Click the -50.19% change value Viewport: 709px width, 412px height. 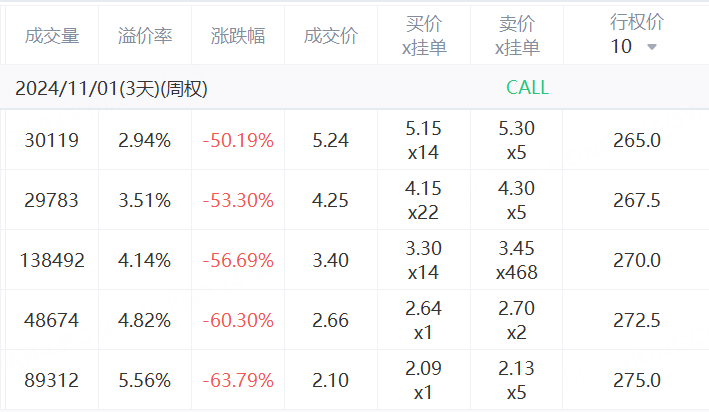238,140
